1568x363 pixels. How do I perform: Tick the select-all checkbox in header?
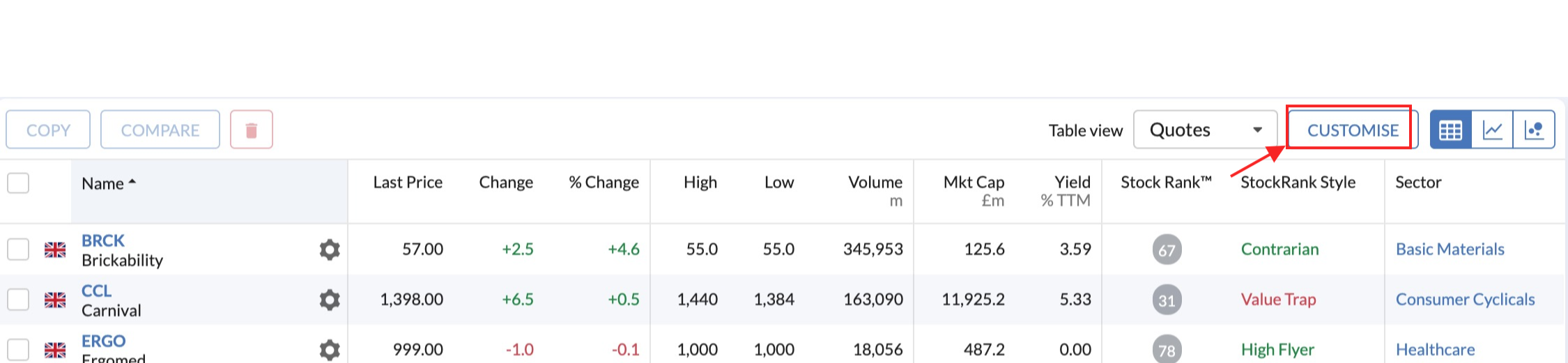pyautogui.click(x=18, y=183)
